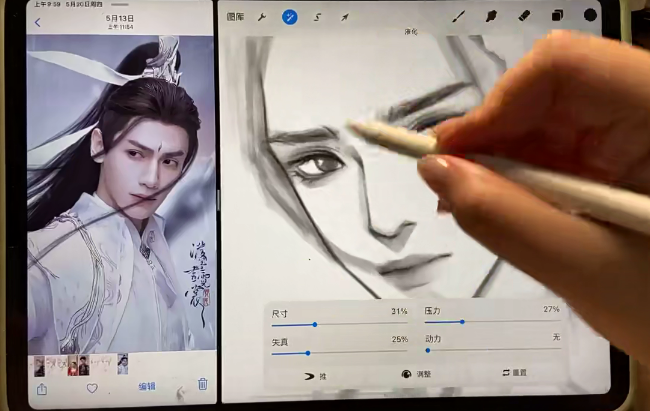Viewport: 650px width, 411px height.
Task: Delete photo using trash icon
Action: coord(202,385)
